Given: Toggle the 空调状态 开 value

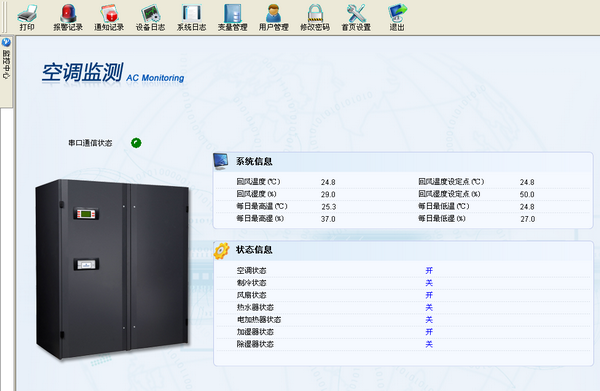Looking at the screenshot, I should point(429,270).
